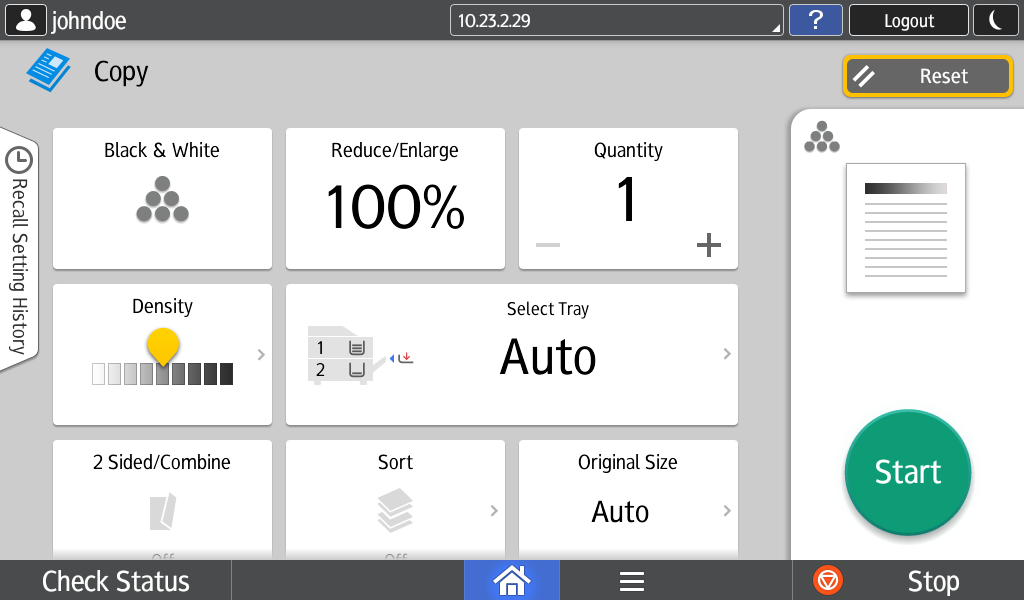Expand the Original Size options
The width and height of the screenshot is (1024, 600).
click(x=726, y=511)
